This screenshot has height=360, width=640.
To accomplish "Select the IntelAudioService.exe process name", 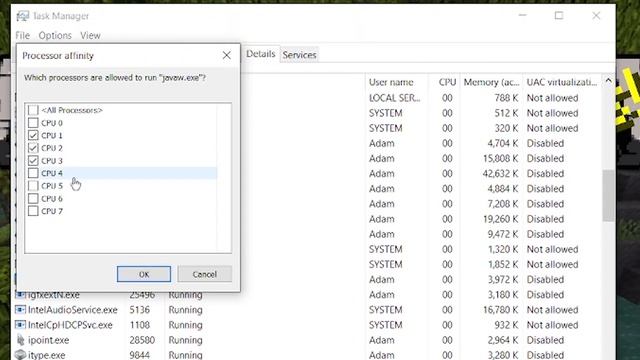I will (x=73, y=310).
